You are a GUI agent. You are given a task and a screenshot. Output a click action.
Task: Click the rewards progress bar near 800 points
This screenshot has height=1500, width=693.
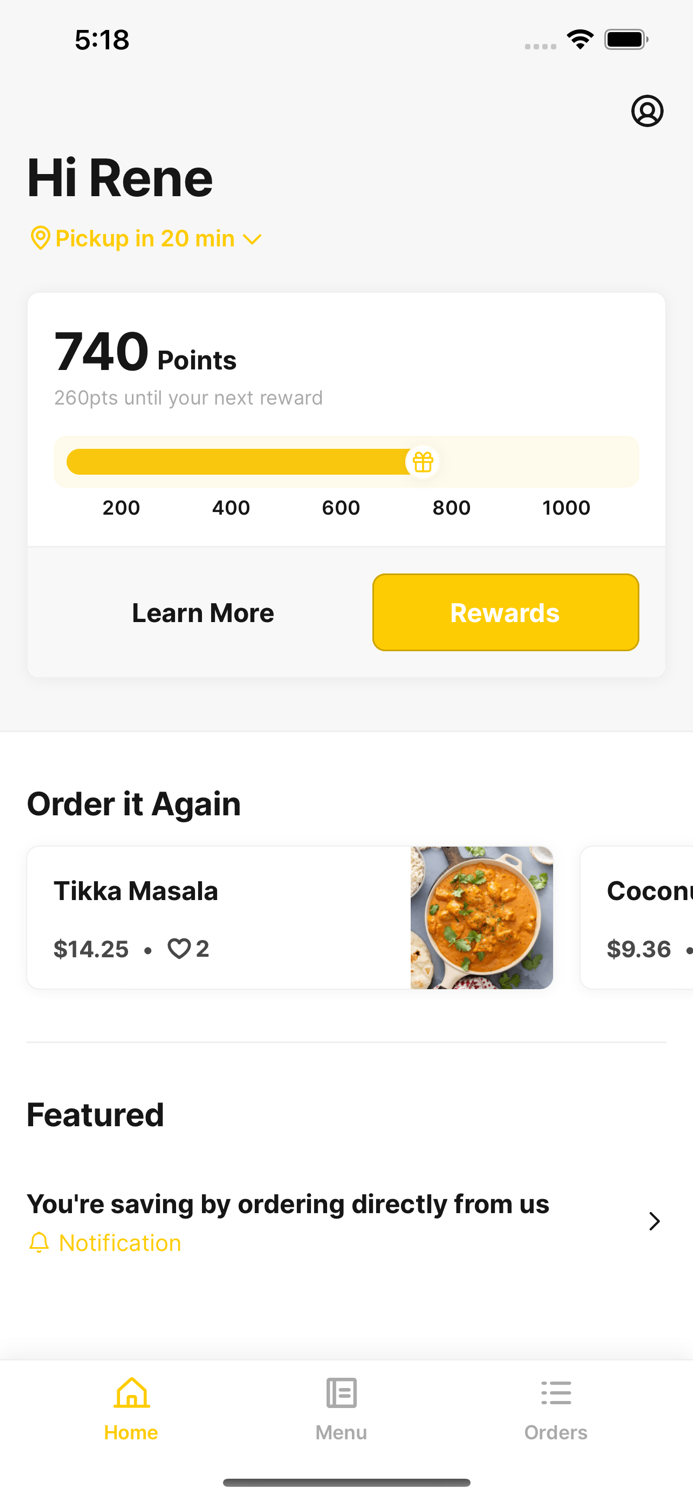[452, 462]
